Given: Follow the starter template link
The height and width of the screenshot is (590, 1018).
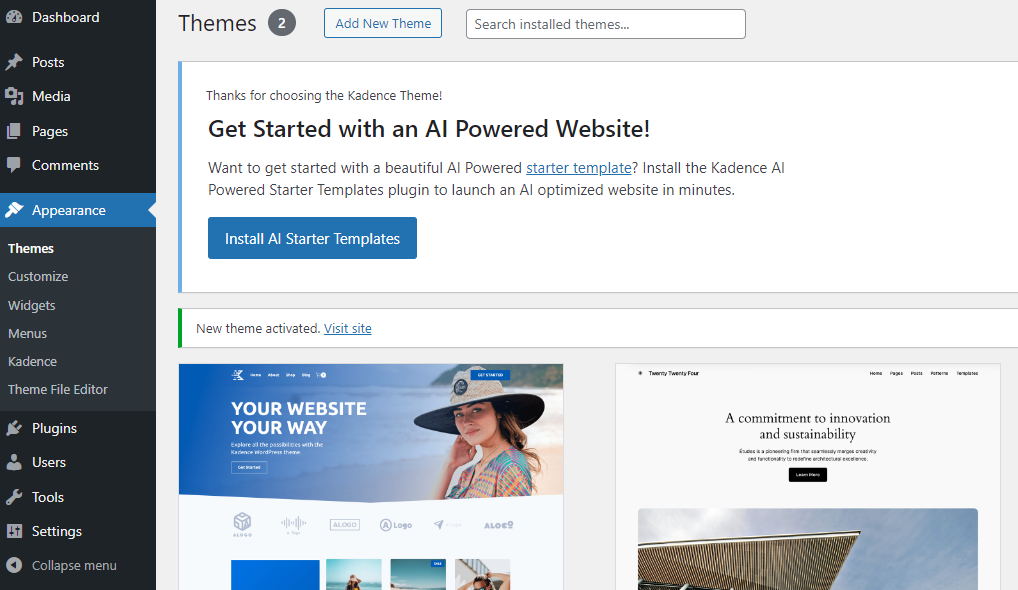Looking at the screenshot, I should tap(578, 168).
